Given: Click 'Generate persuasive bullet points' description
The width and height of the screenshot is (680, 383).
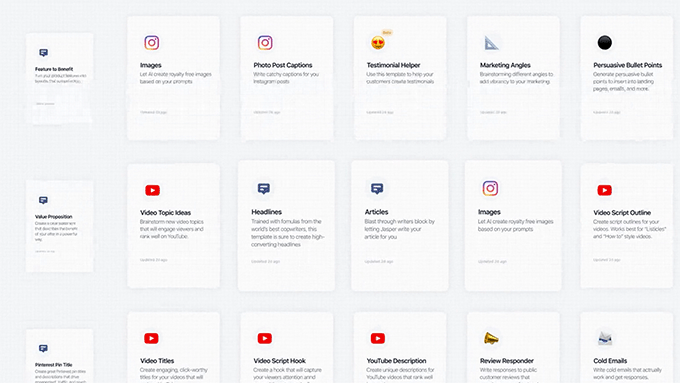Looking at the screenshot, I should pos(623,81).
